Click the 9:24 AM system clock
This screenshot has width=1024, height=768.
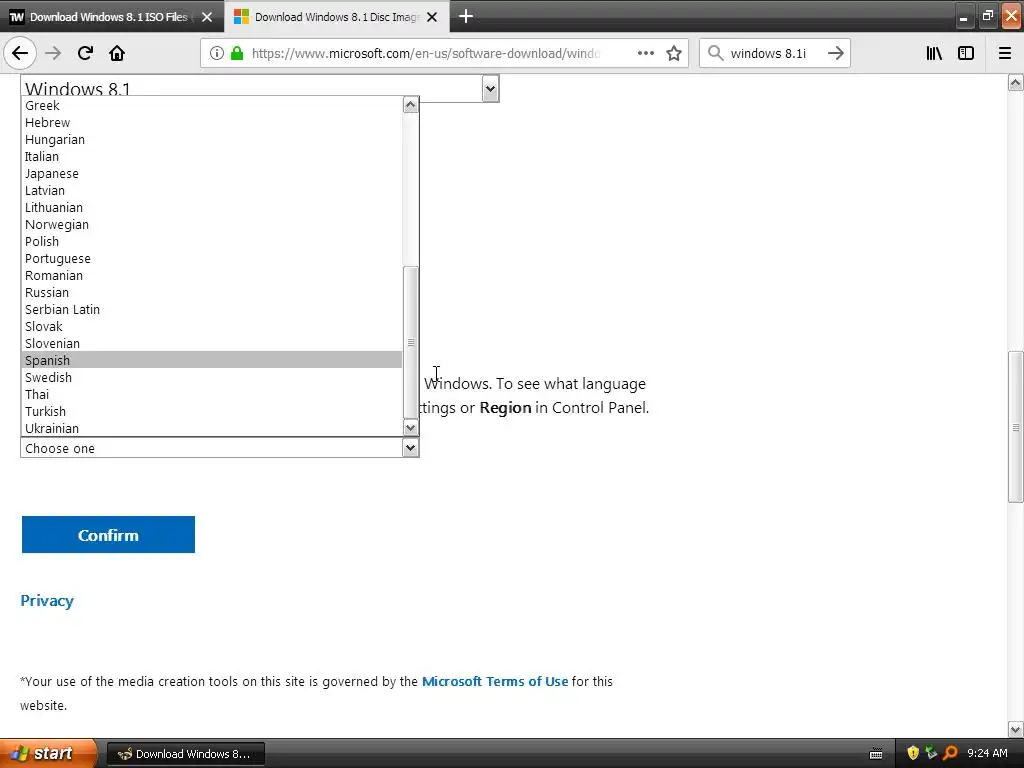pyautogui.click(x=987, y=753)
